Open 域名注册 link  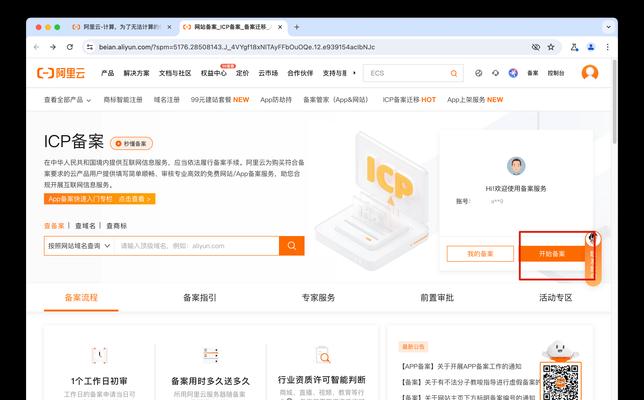[167, 100]
